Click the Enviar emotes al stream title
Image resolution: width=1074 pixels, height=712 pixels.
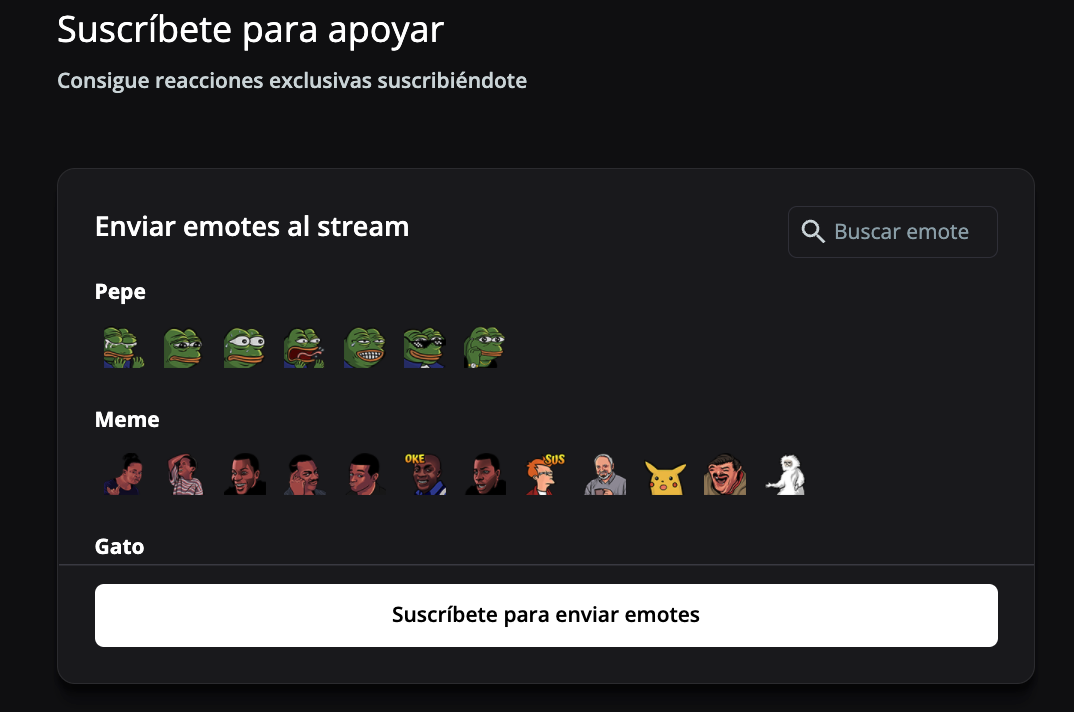click(x=252, y=227)
